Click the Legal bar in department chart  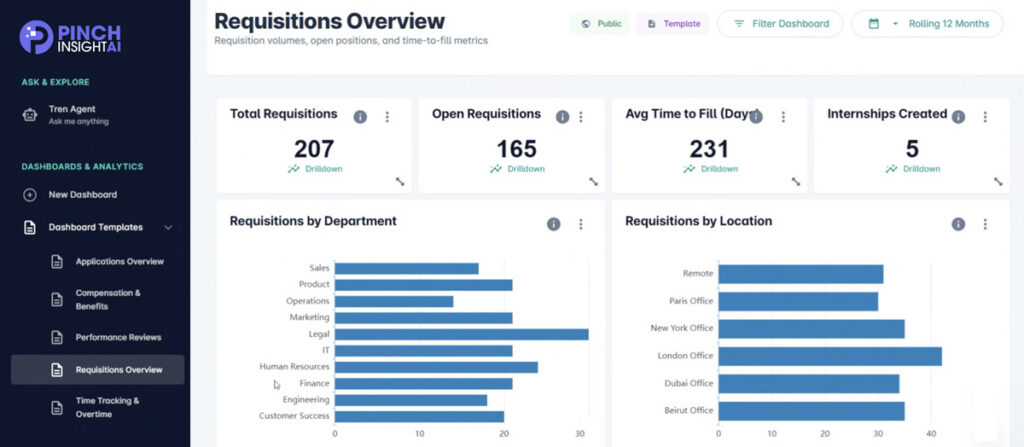coord(461,334)
